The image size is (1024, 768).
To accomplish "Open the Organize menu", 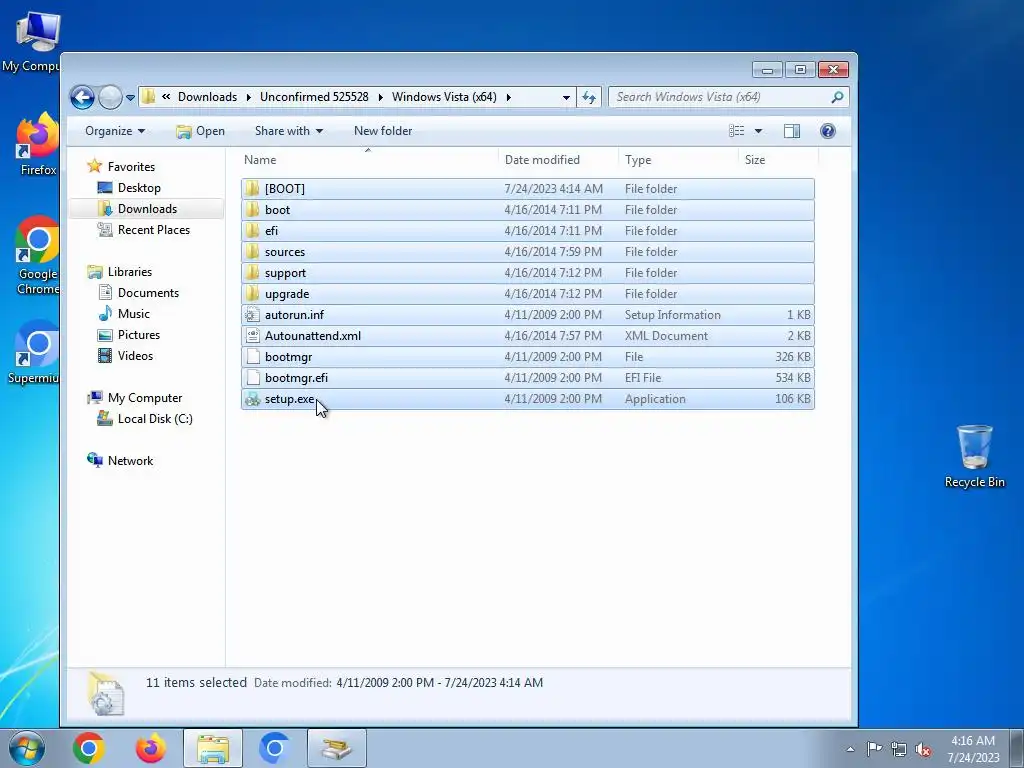I will [115, 131].
